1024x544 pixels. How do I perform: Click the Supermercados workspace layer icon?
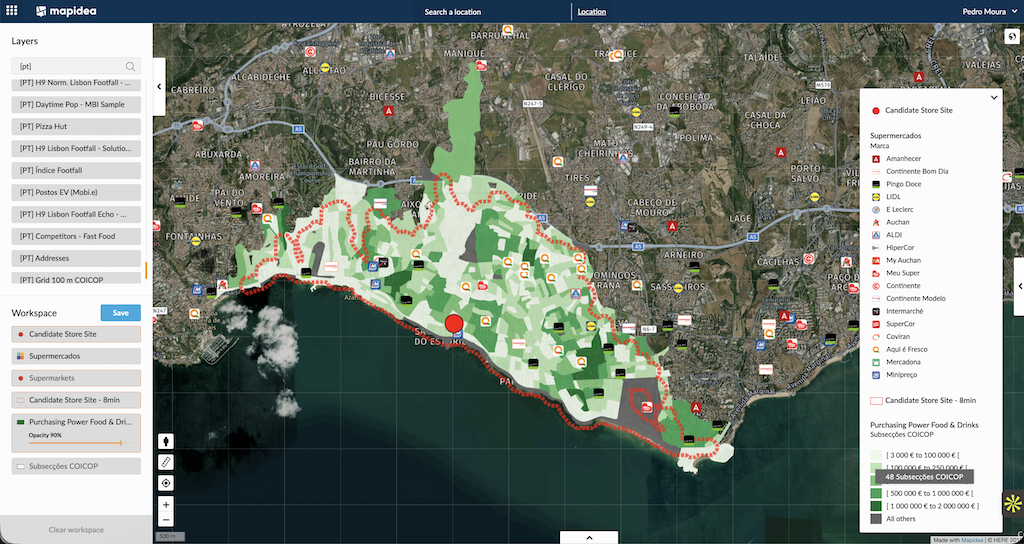tap(21, 356)
